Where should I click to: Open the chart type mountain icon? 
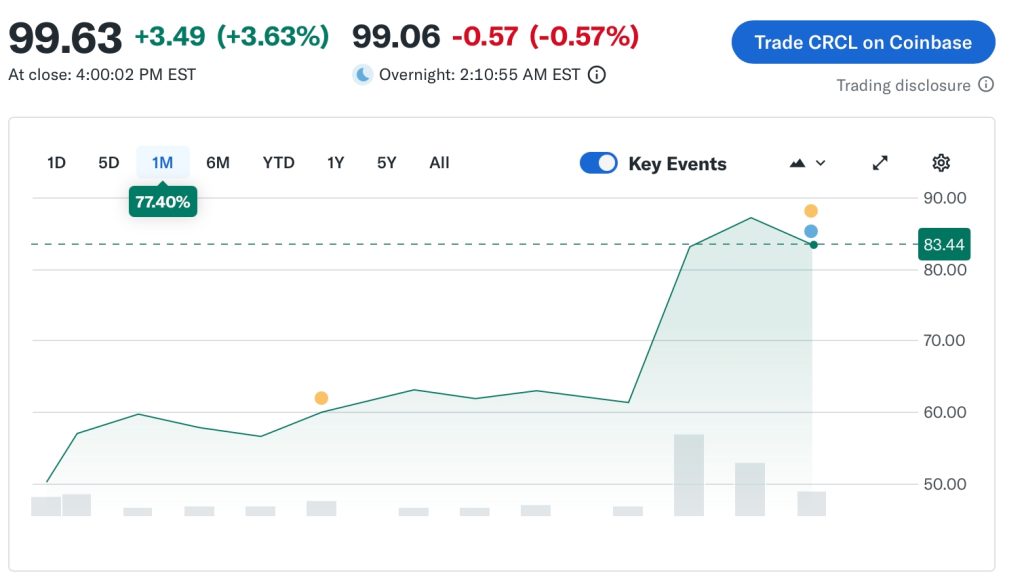pyautogui.click(x=798, y=162)
